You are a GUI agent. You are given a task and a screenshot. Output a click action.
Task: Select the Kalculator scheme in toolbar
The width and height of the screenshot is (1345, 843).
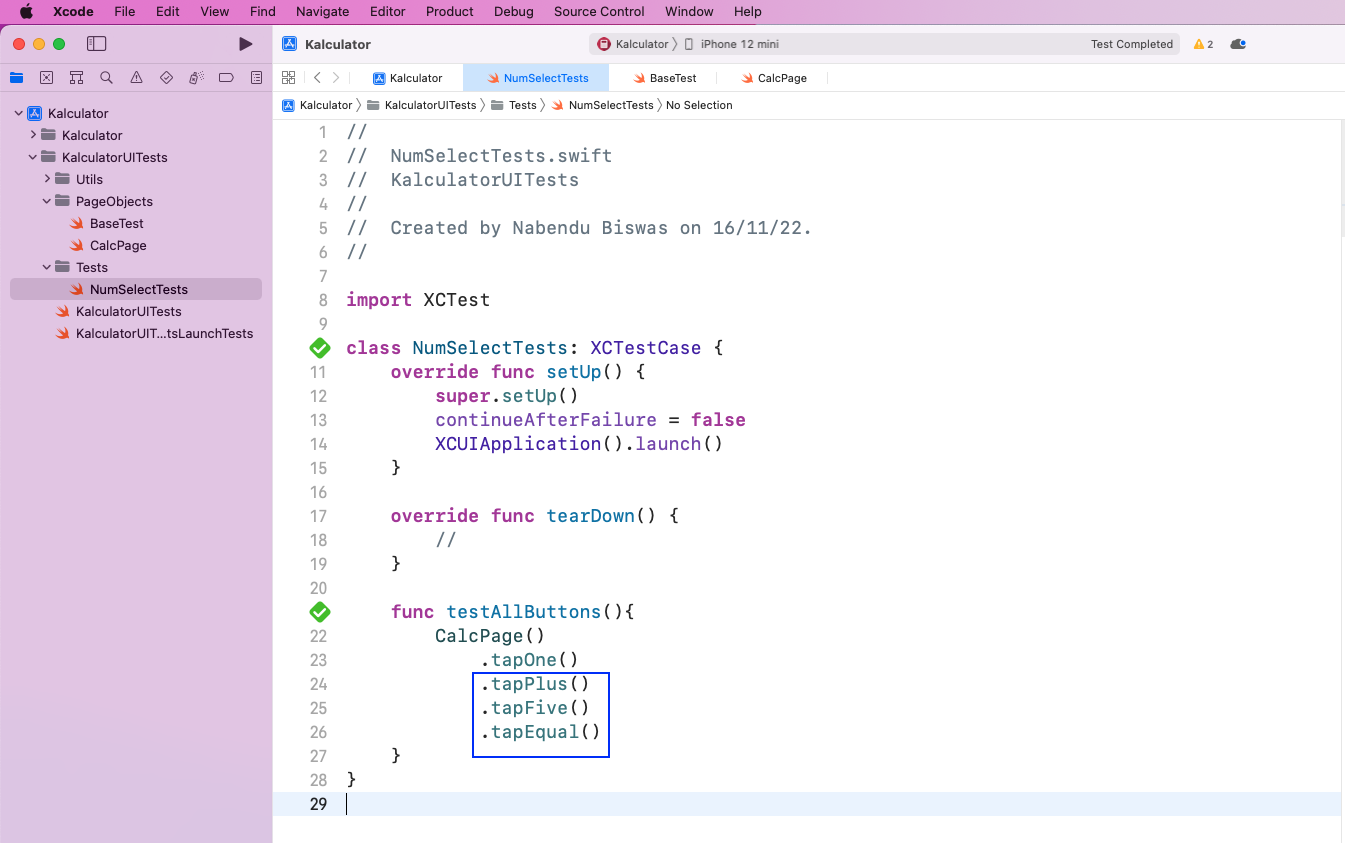coord(633,44)
